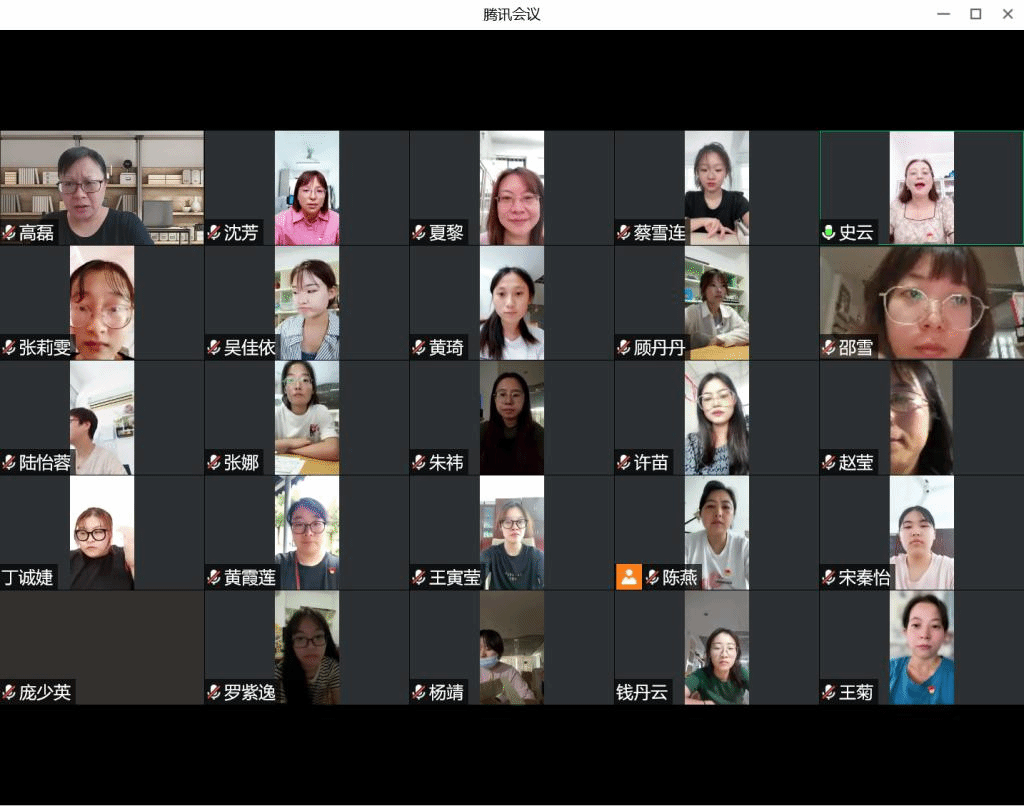Viewport: 1024px width, 806px height.
Task: Click the muted mic icon beside 高磊
Action: [x=9, y=233]
